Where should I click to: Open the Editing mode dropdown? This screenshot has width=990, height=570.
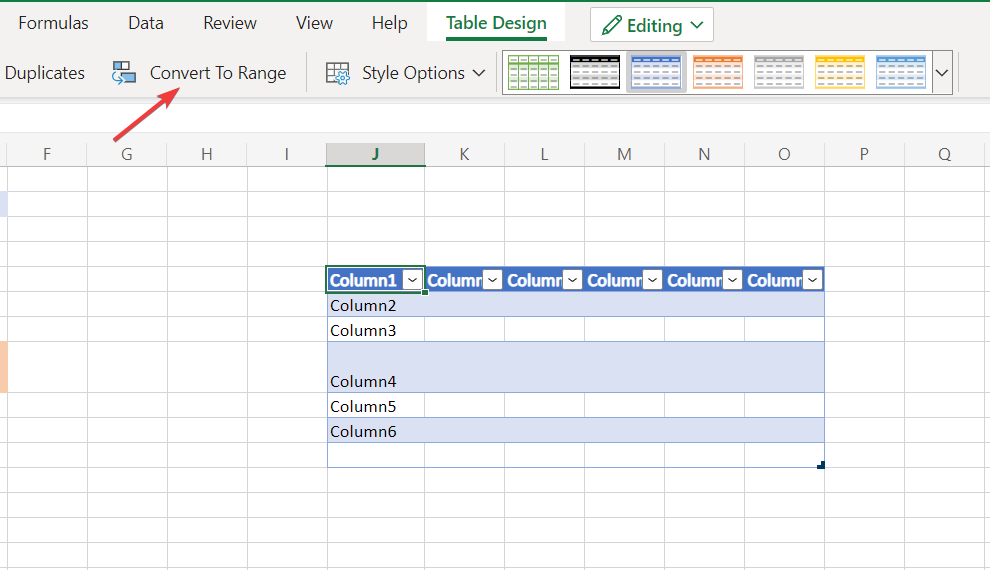(697, 25)
